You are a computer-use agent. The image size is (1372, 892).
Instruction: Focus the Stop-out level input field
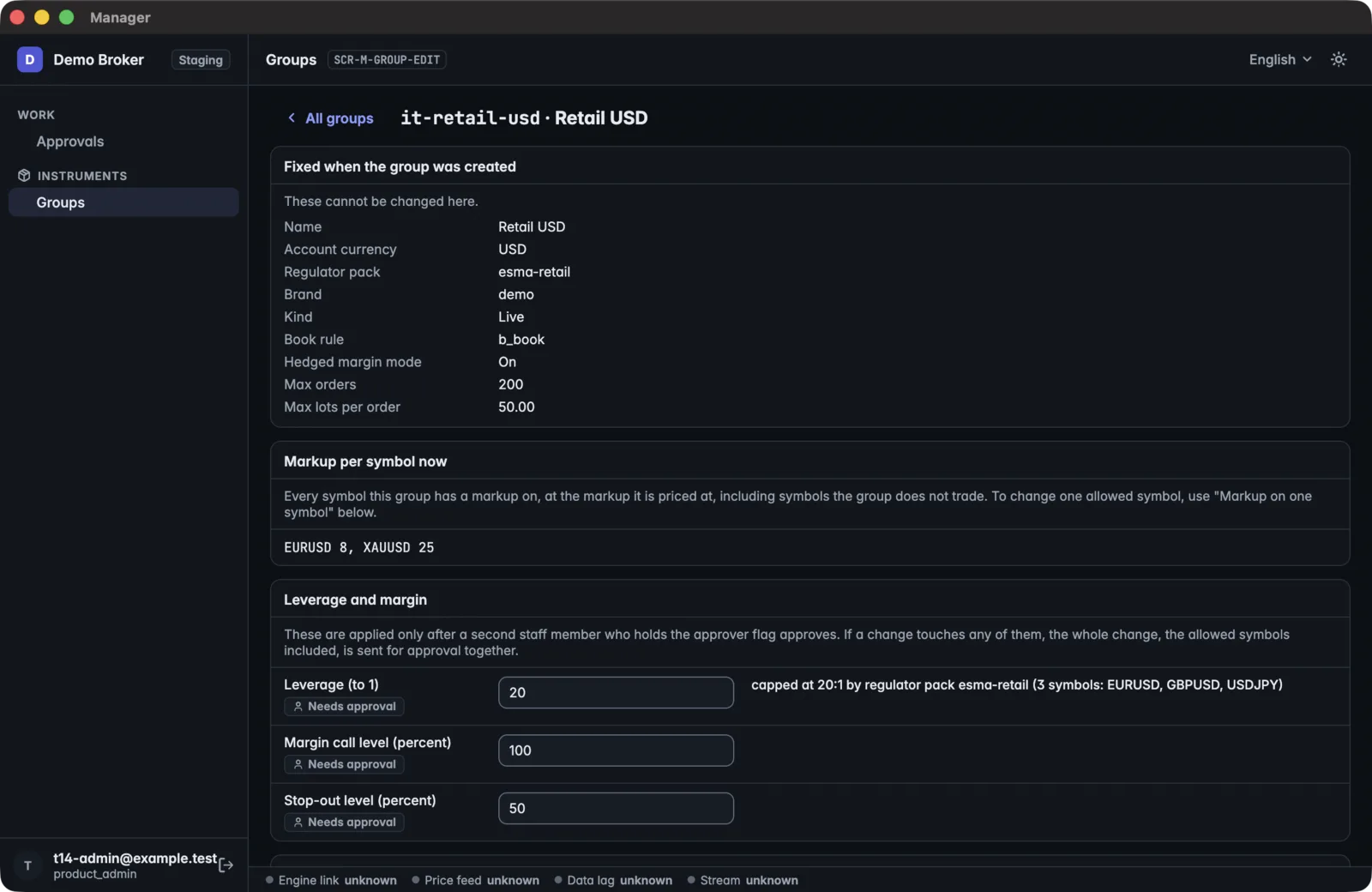(x=616, y=808)
